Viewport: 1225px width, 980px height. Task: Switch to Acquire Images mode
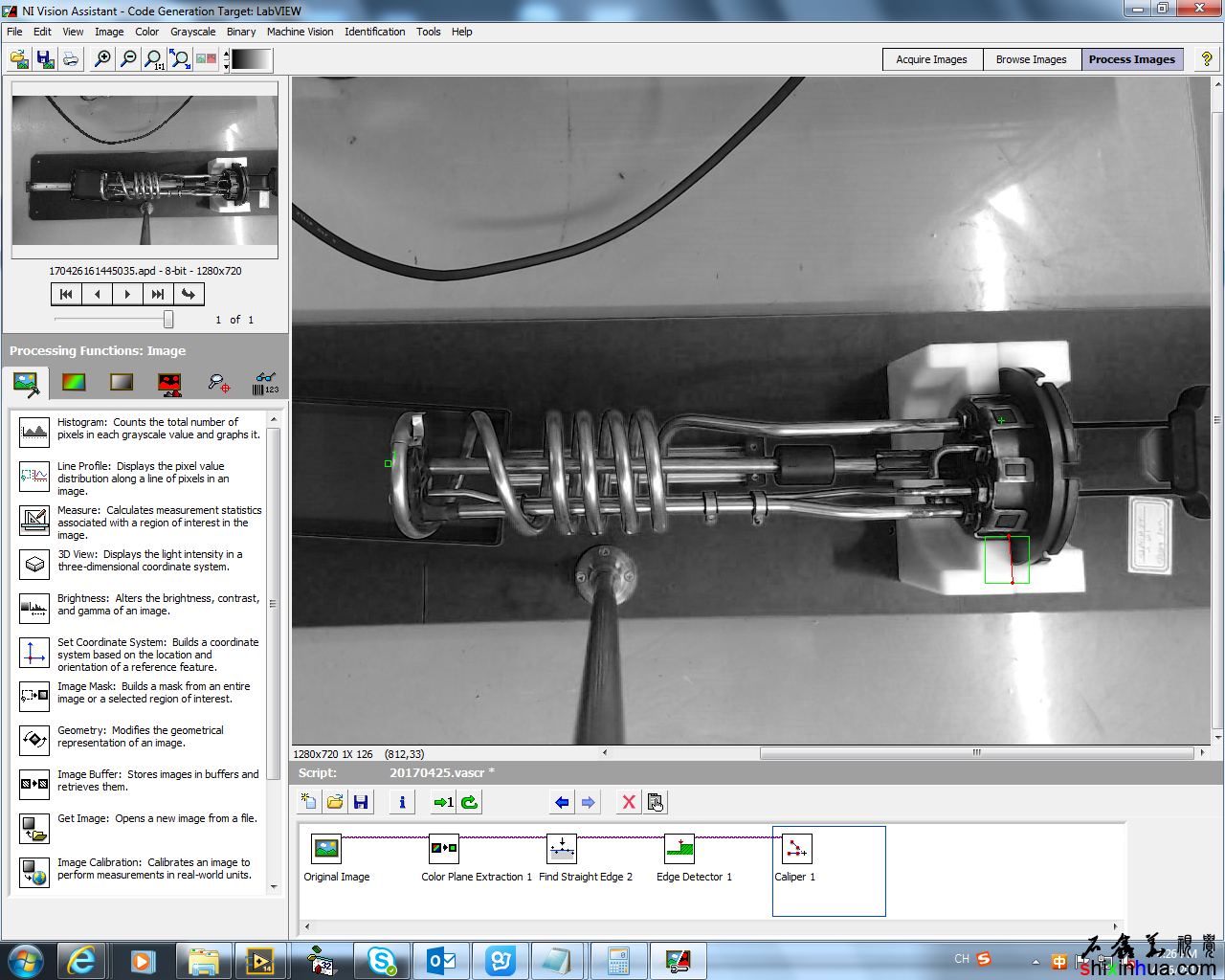pyautogui.click(x=931, y=59)
